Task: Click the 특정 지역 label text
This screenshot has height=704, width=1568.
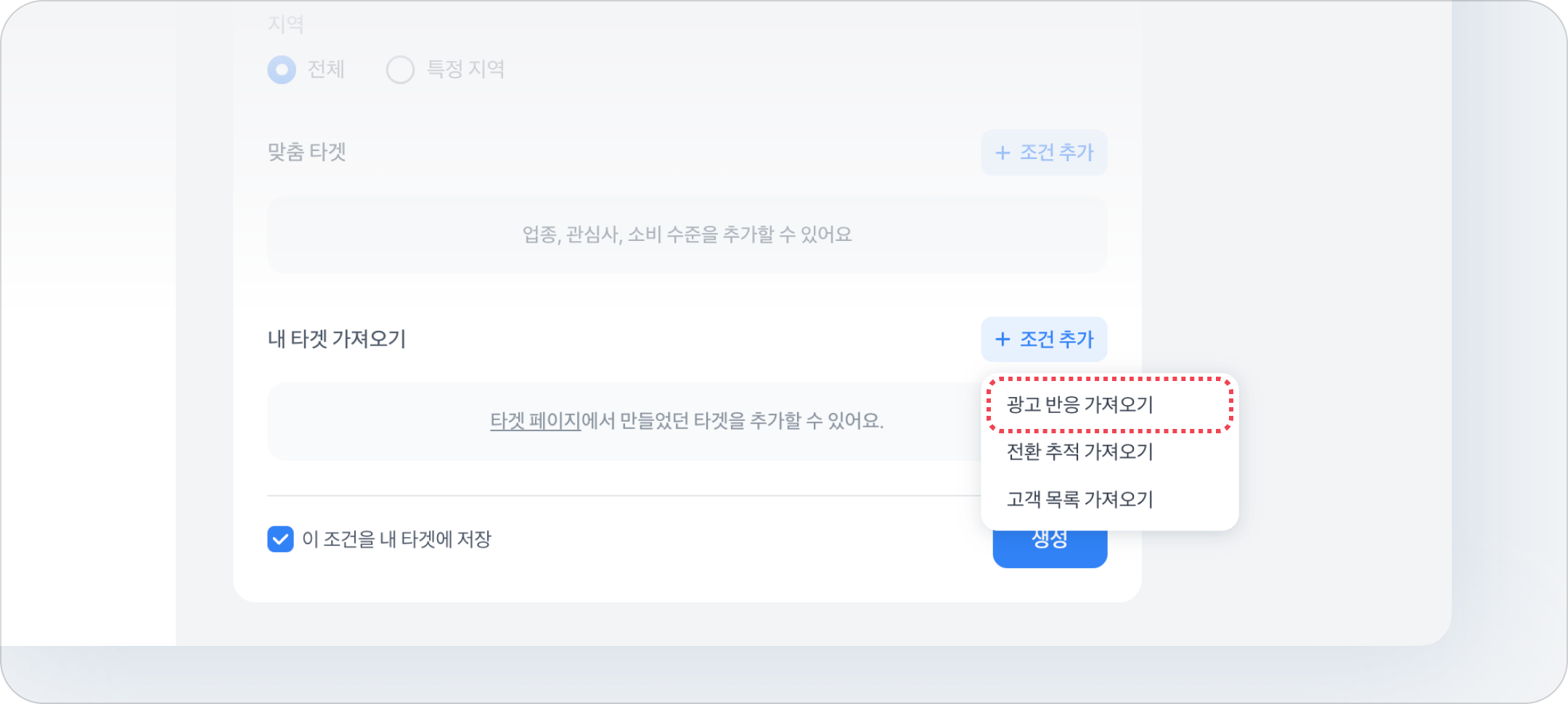Action: (x=465, y=70)
